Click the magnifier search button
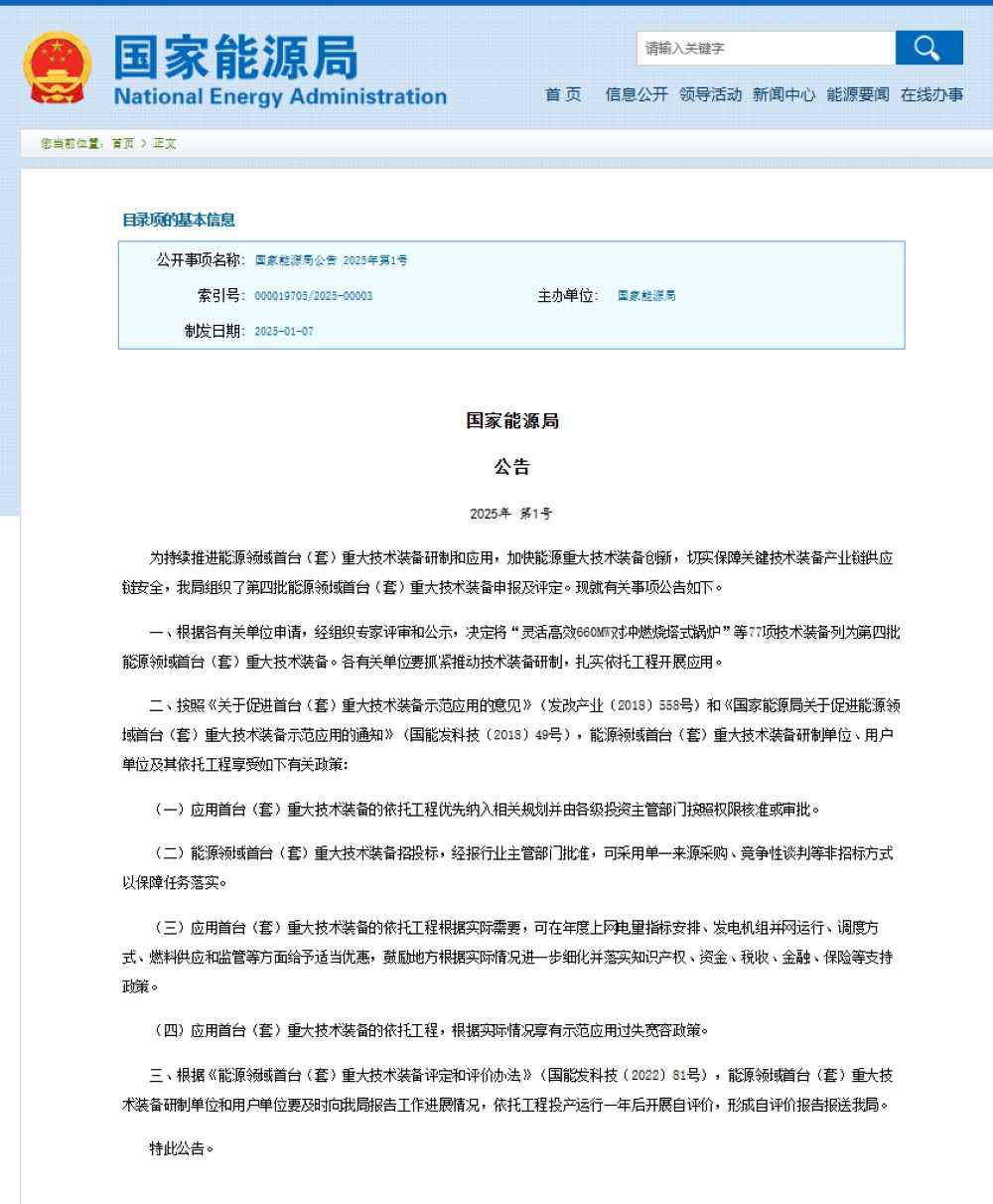Viewport: 993px width, 1204px height. tap(928, 48)
